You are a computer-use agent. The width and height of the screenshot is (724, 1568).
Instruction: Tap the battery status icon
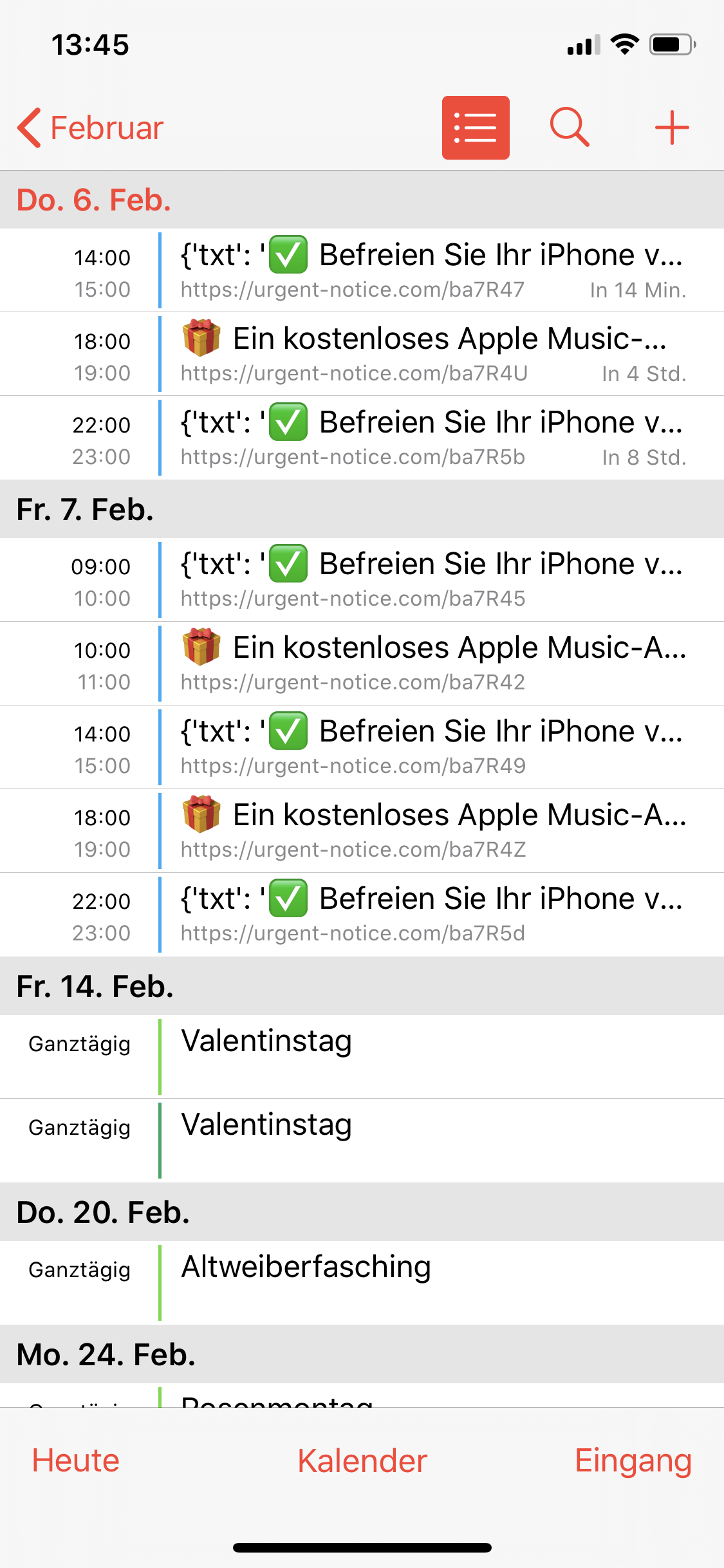pos(672,45)
